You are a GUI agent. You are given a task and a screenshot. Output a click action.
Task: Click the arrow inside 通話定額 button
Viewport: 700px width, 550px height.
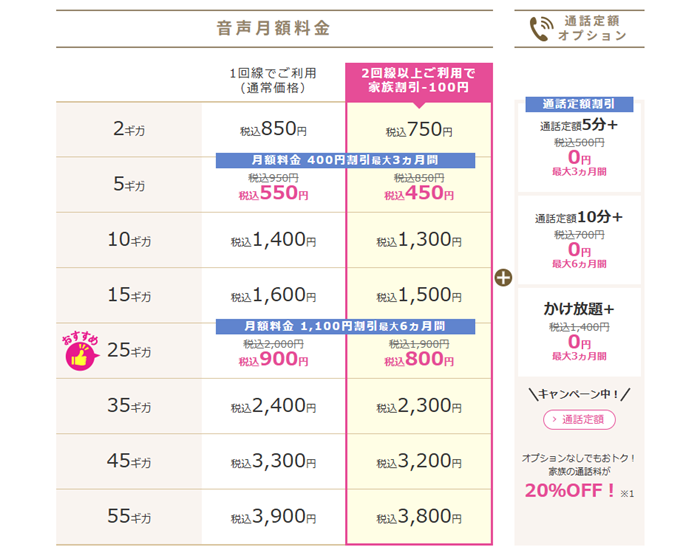554,420
